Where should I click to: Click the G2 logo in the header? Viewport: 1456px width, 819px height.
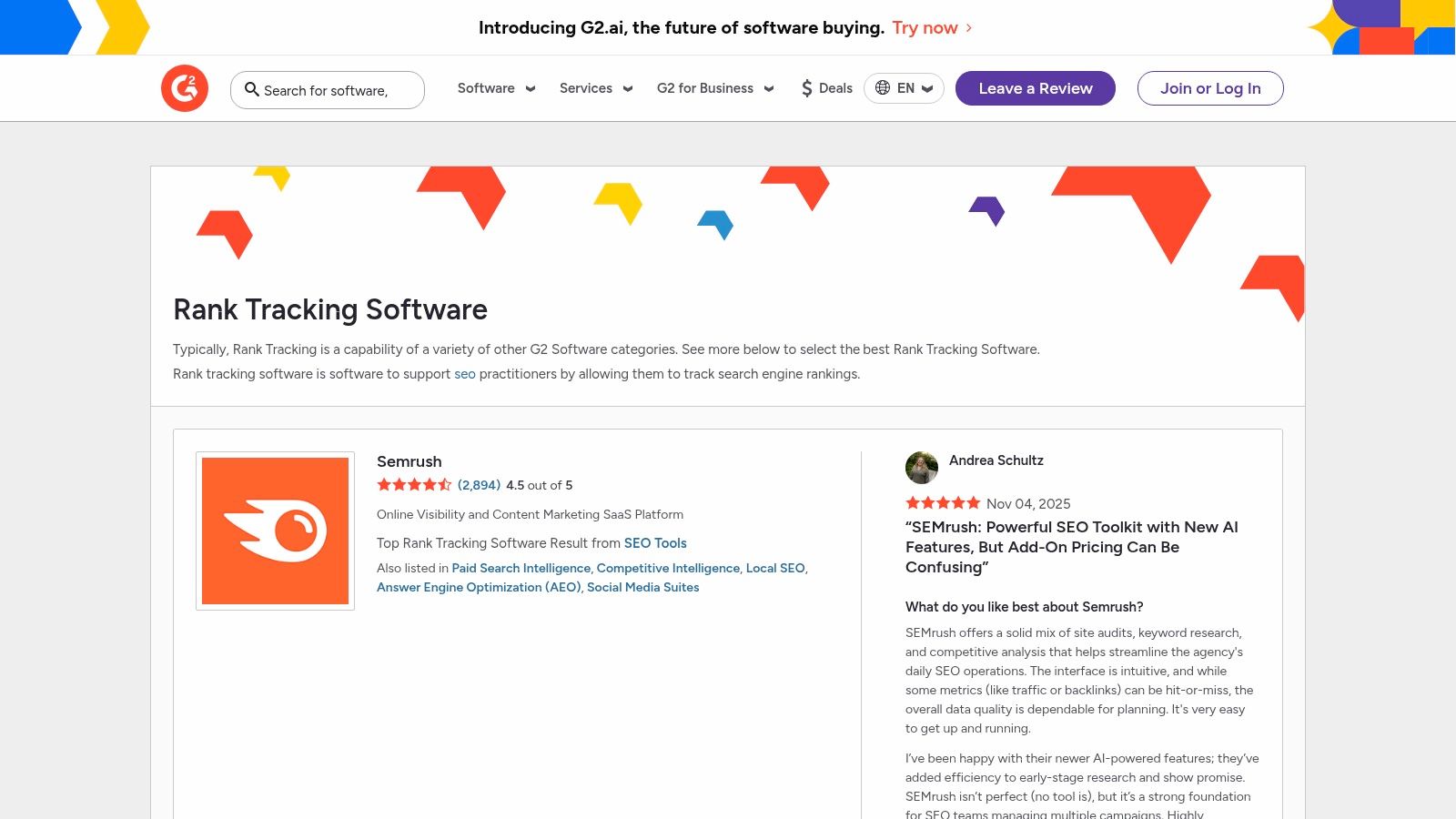(185, 87)
